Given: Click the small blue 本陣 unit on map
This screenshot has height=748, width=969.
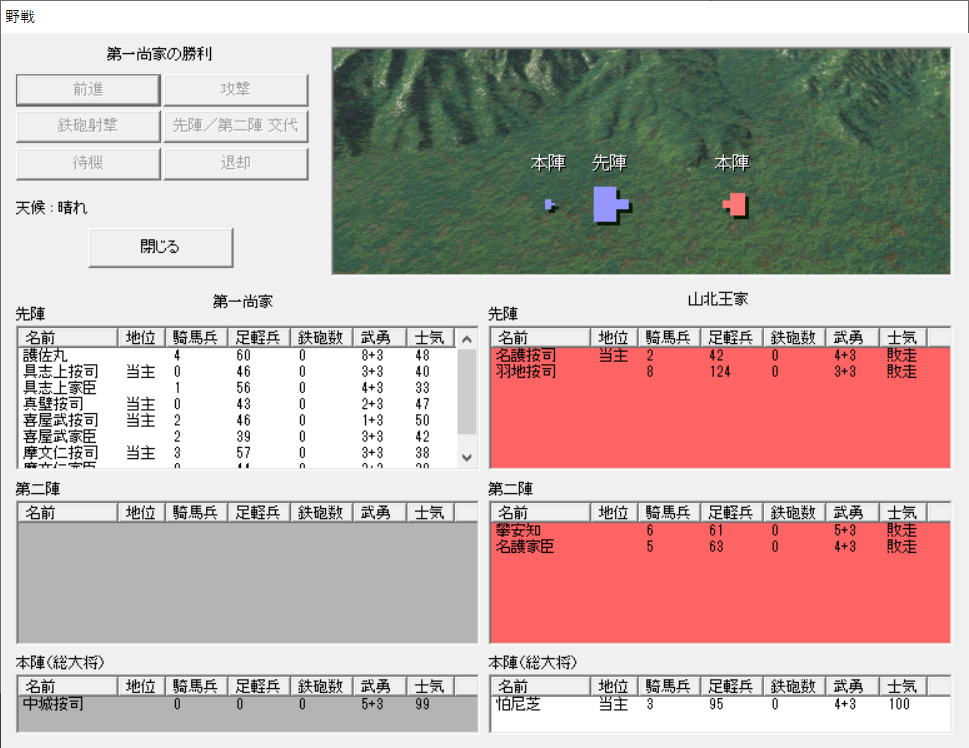Looking at the screenshot, I should 549,205.
